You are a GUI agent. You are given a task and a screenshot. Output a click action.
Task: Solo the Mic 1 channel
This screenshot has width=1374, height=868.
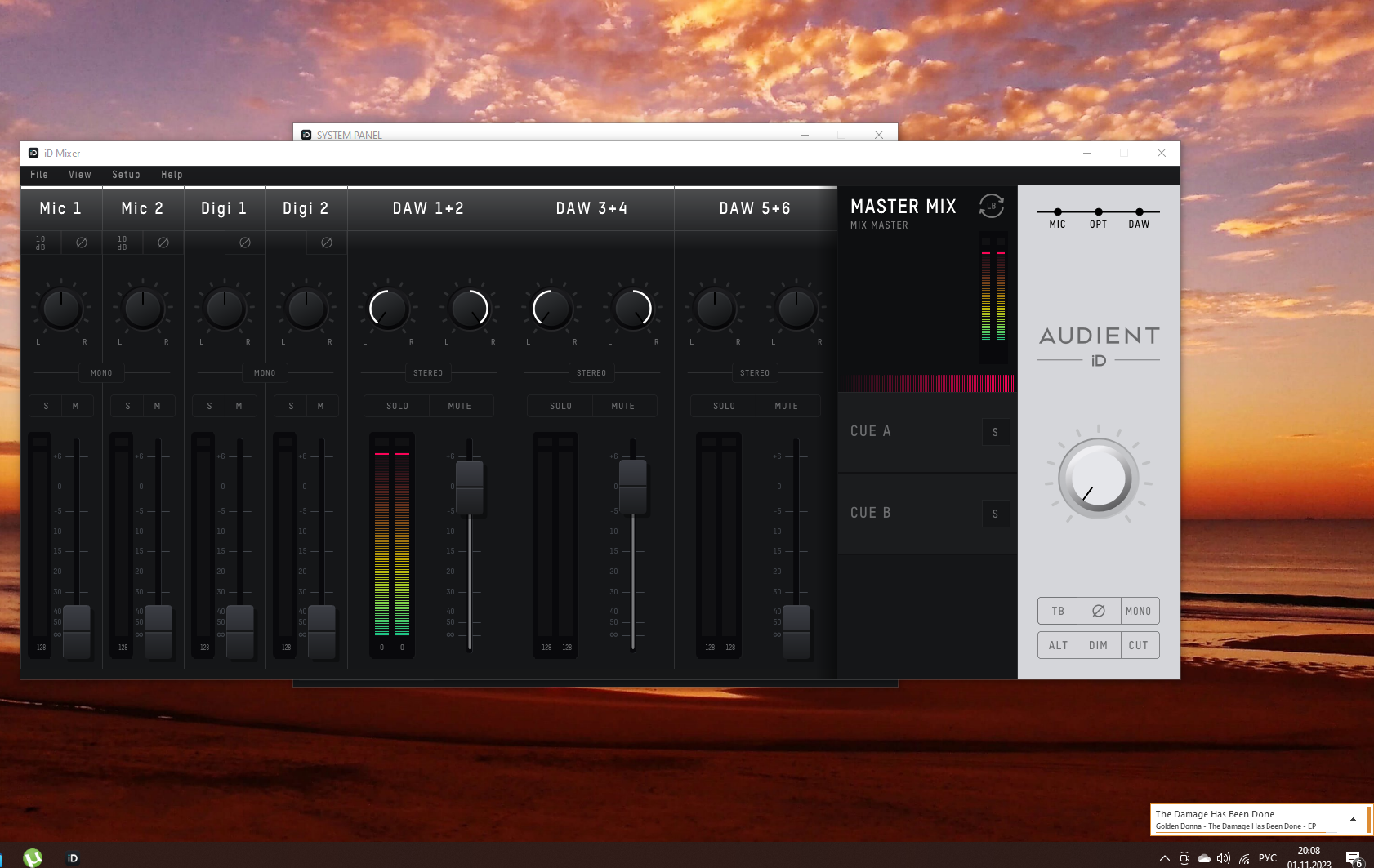[x=46, y=406]
